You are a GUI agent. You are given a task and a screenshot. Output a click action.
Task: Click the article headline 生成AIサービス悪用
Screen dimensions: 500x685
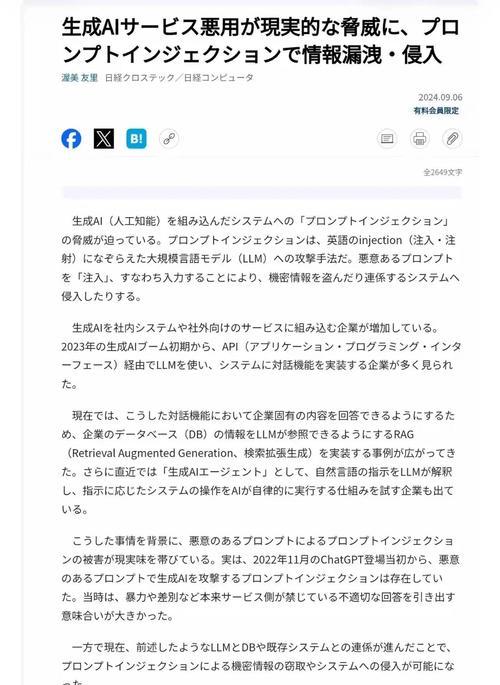coord(261,41)
